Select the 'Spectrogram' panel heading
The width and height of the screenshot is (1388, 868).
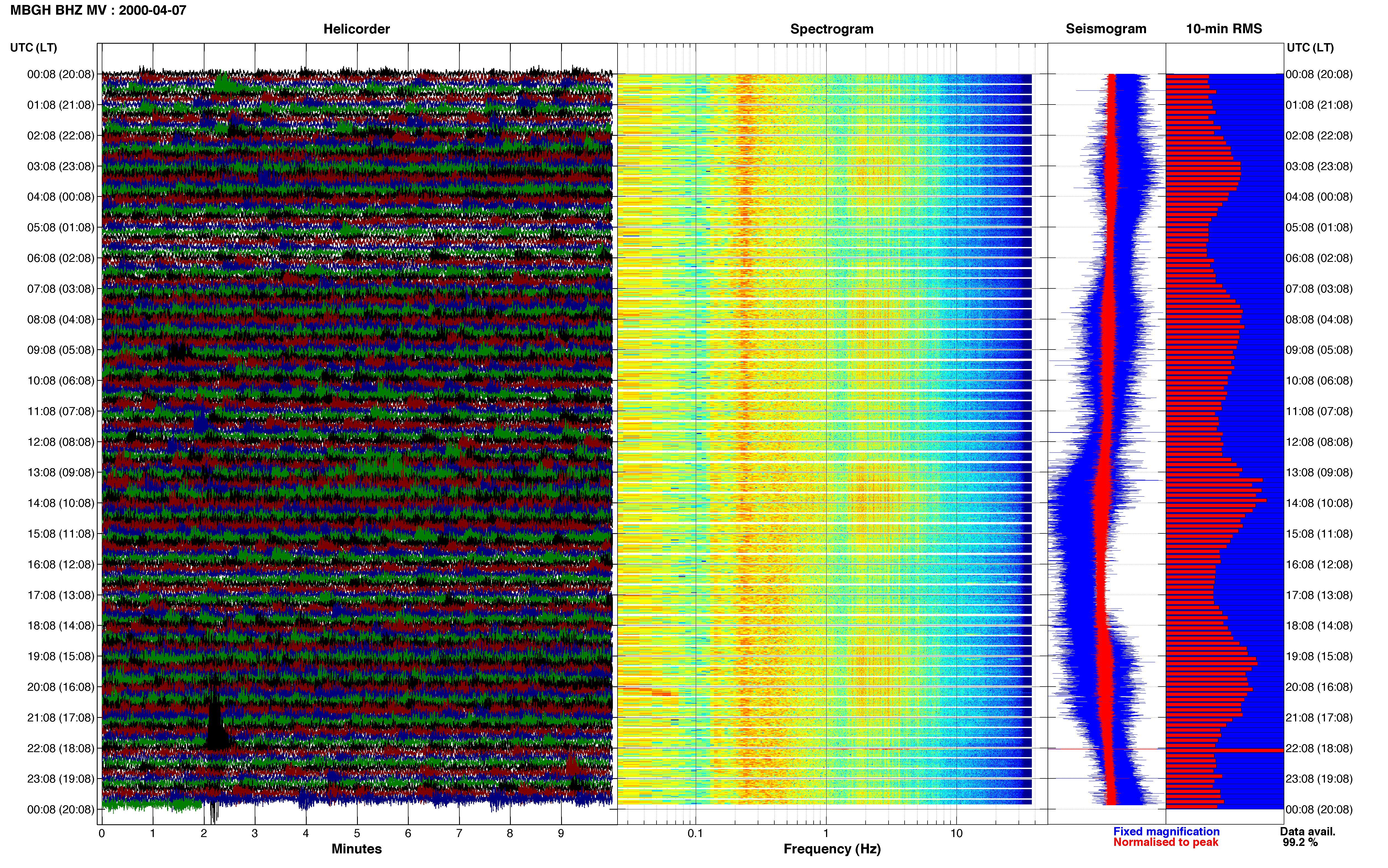pos(832,29)
